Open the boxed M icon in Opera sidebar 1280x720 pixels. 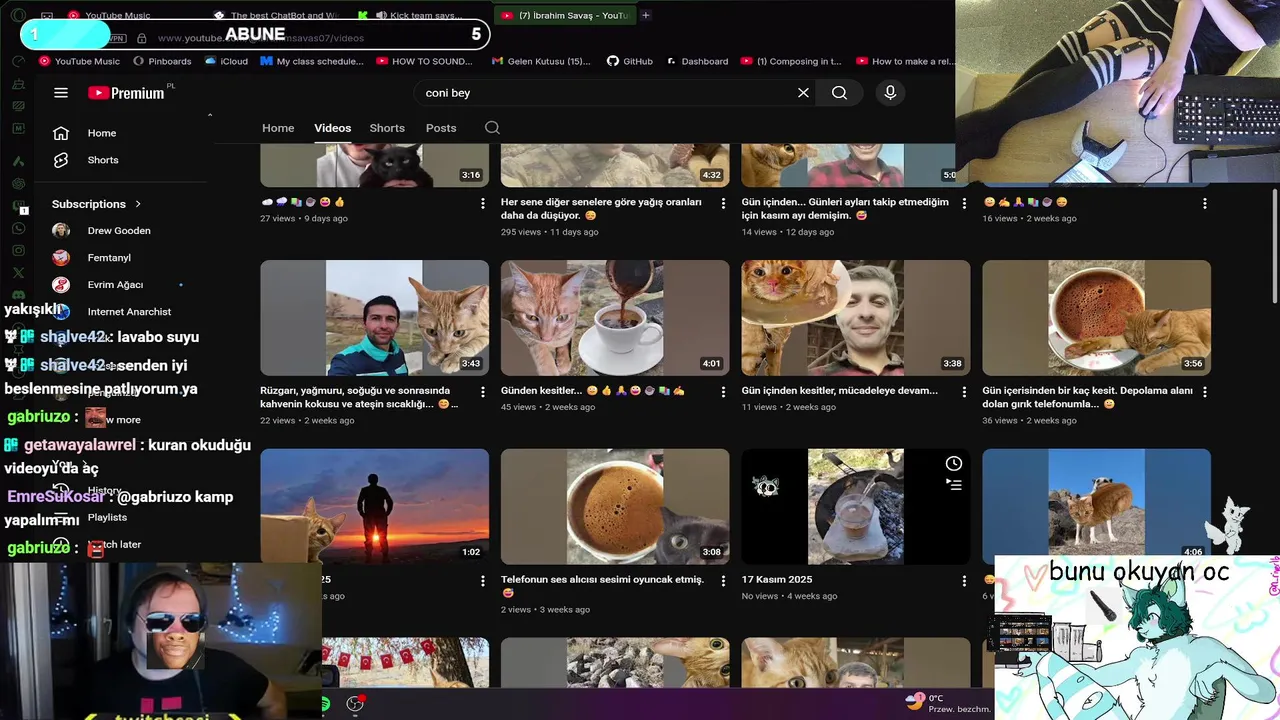pos(18,128)
